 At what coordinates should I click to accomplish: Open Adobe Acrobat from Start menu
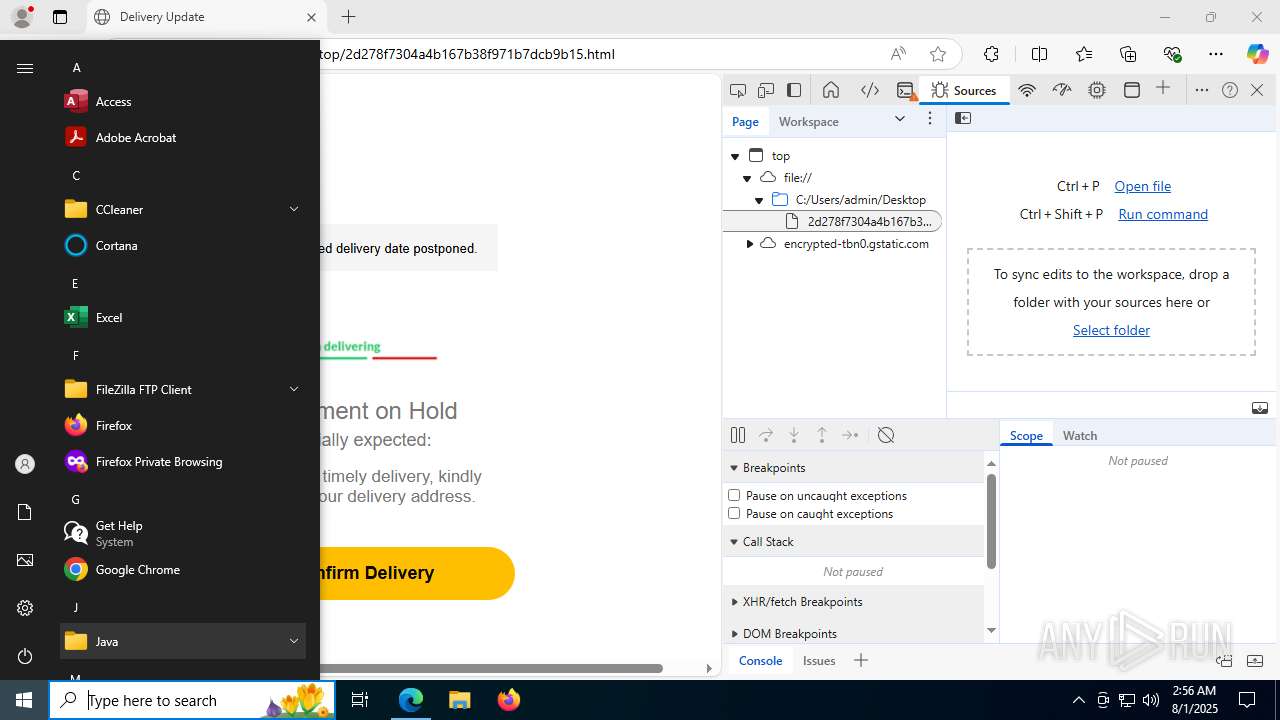coord(182,137)
